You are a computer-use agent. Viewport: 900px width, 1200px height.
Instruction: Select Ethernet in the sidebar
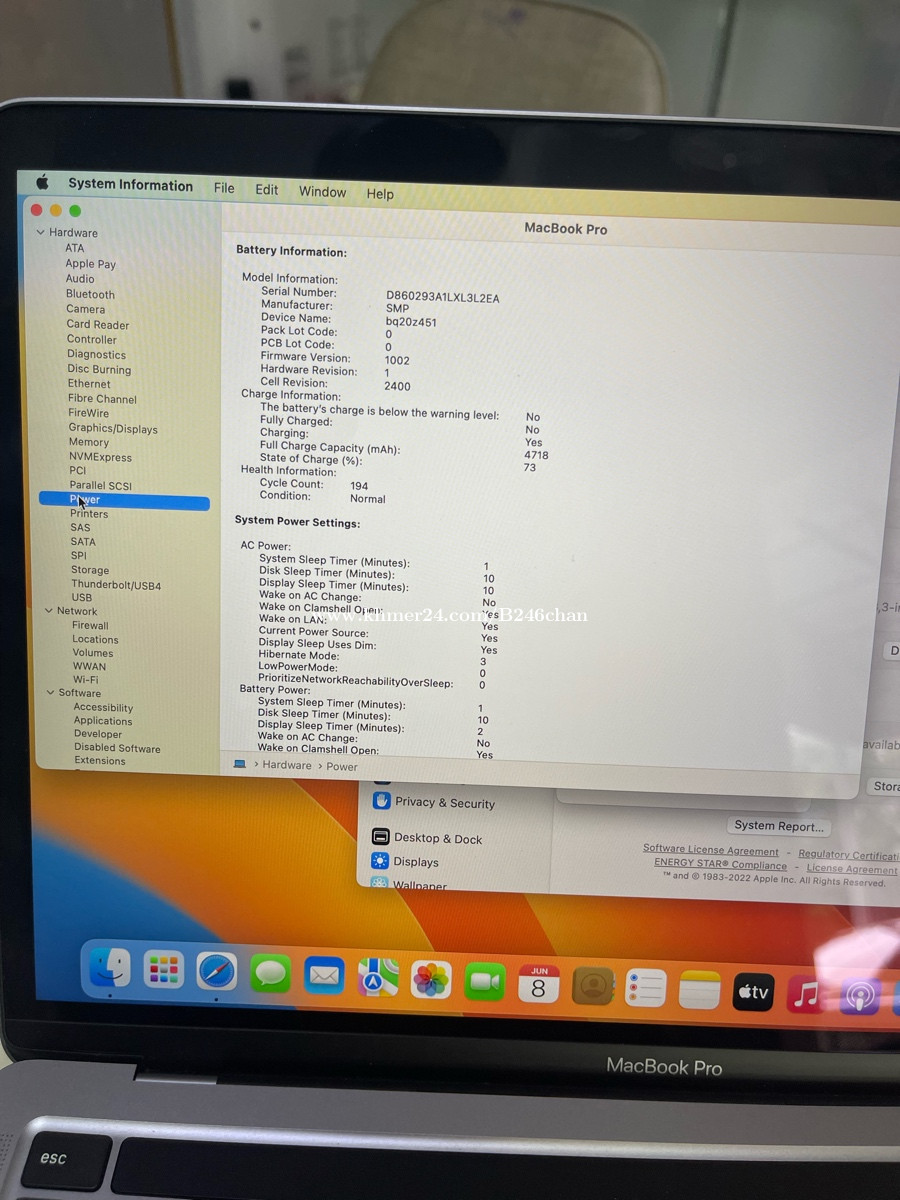point(89,383)
